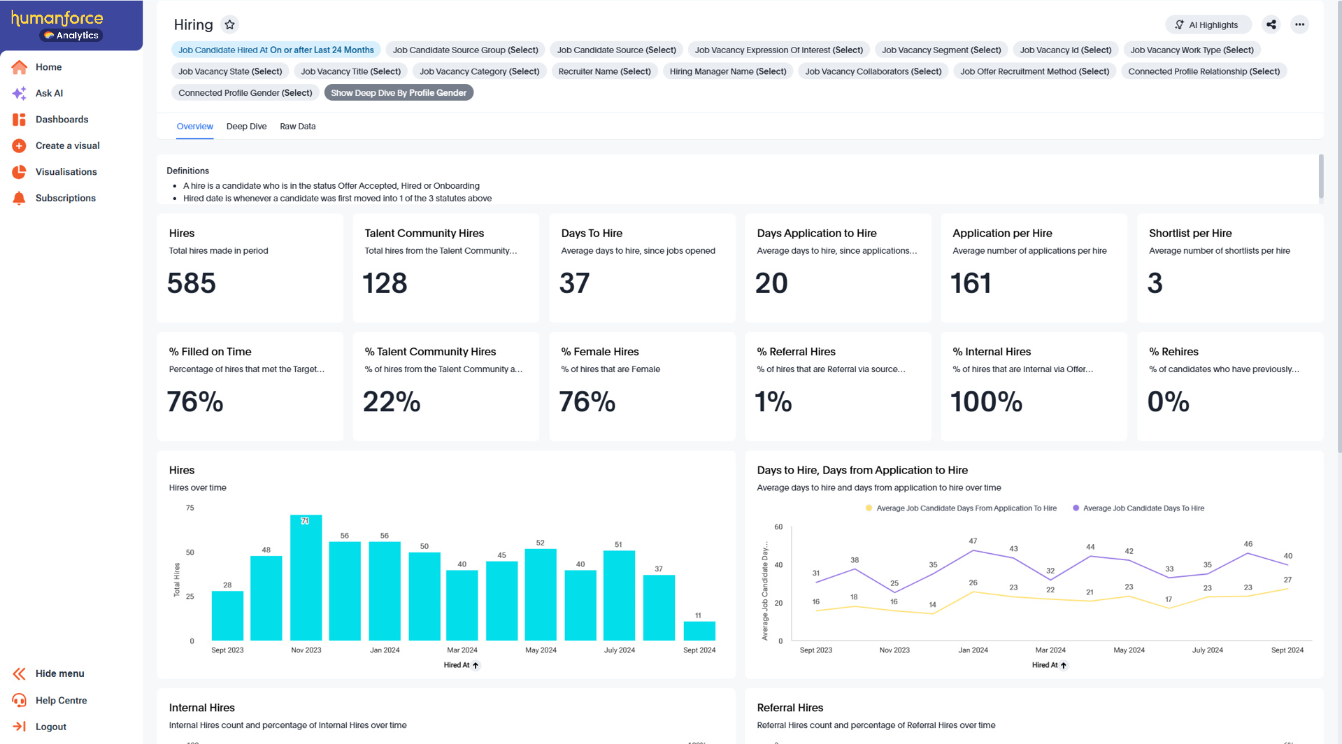Screen dimensions: 1342x744
Task: Go to Home via the sidebar icon
Action: [x=18, y=67]
